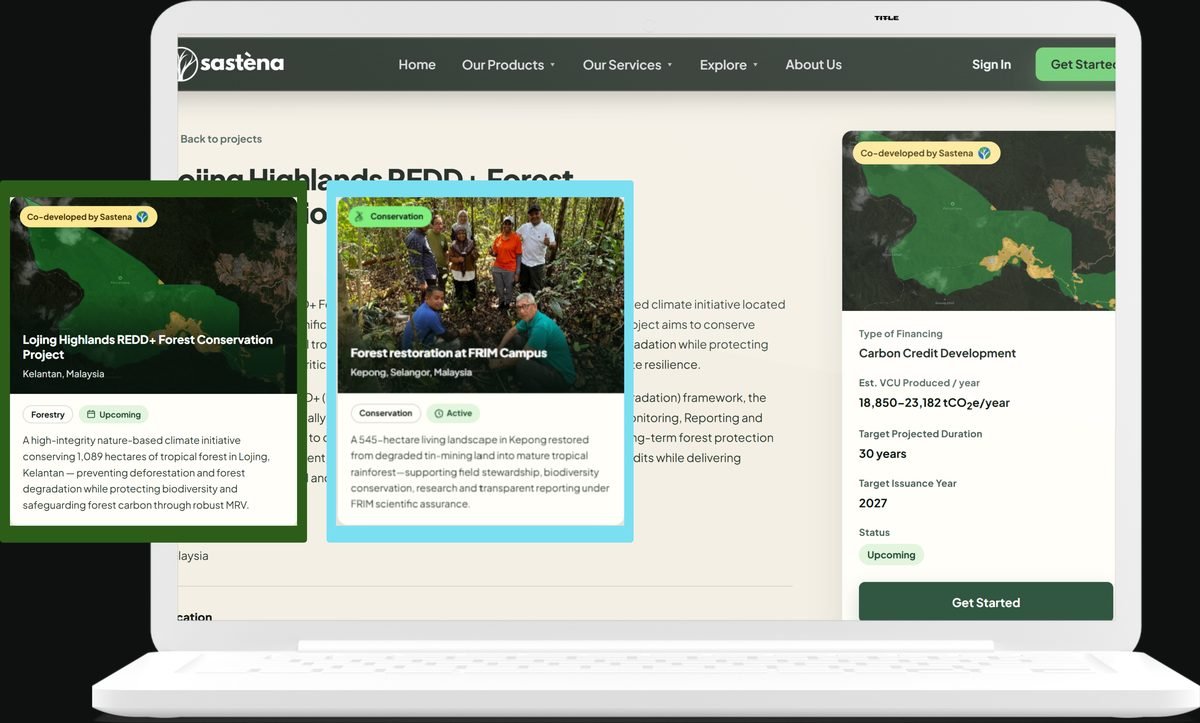Screen dimensions: 1200x723
Task: Click the Sign In link
Action: pyautogui.click(x=991, y=65)
